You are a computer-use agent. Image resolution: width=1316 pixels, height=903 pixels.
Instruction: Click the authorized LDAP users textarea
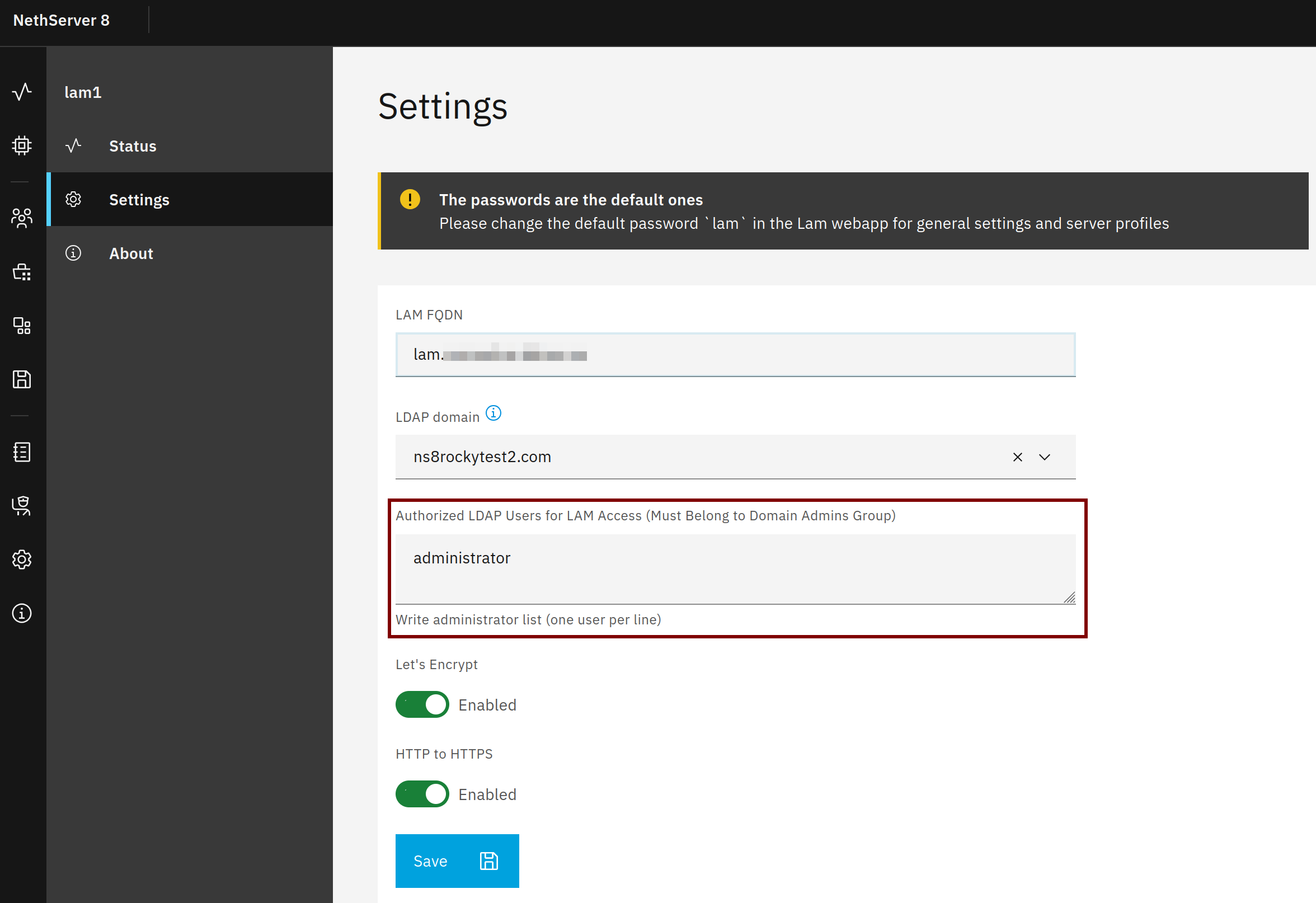[735, 568]
